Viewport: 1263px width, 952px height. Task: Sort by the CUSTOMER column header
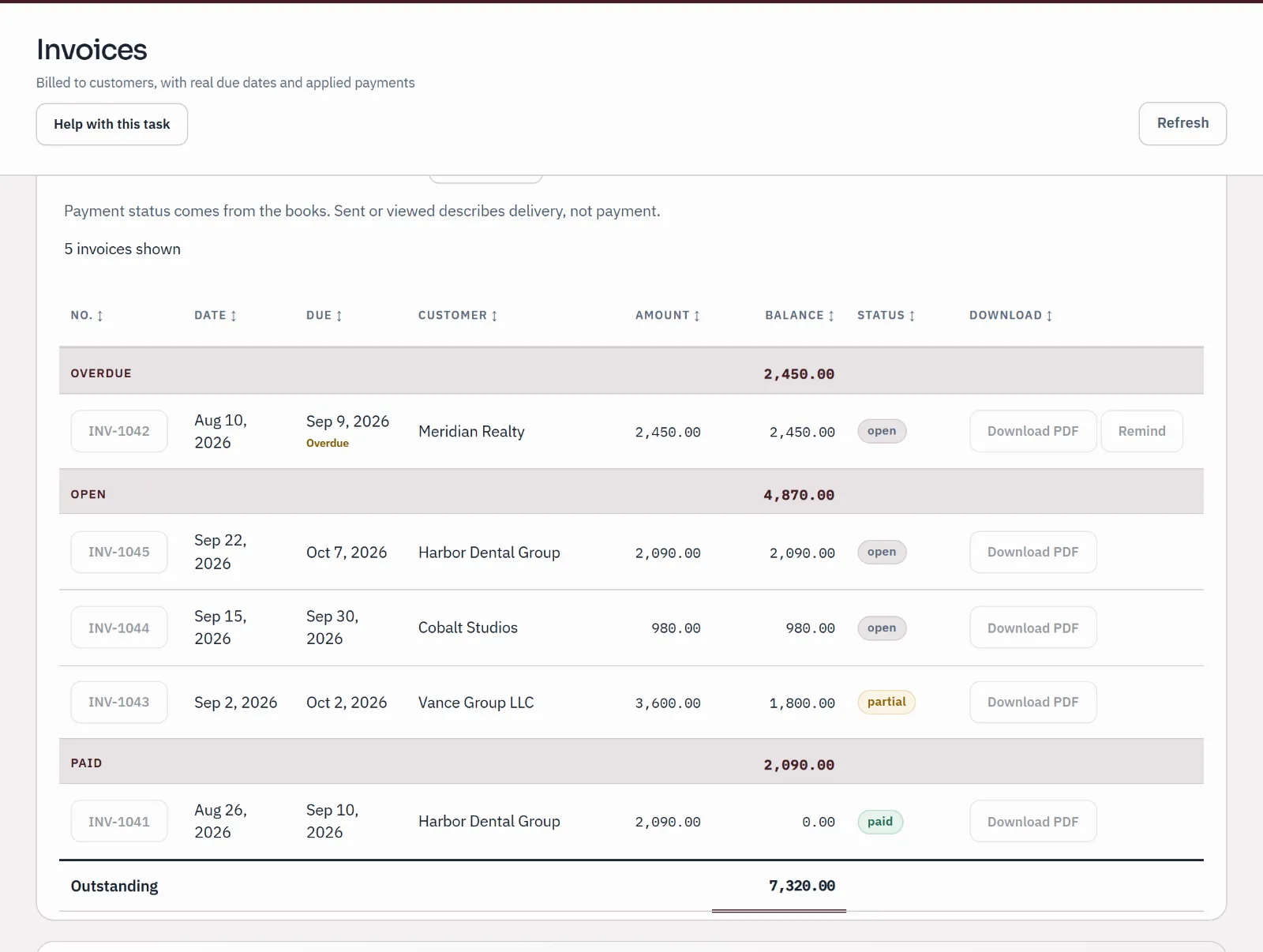(x=458, y=315)
